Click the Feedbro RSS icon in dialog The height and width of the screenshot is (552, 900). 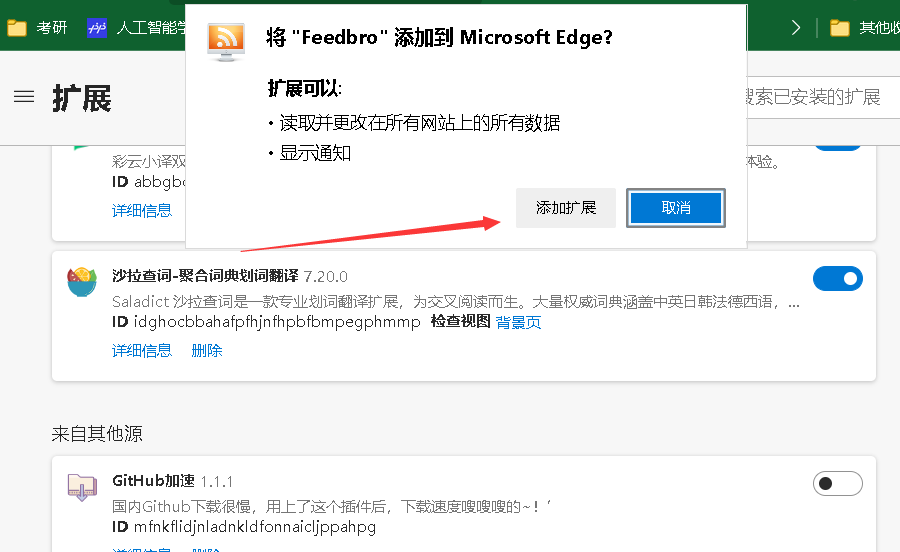pyautogui.click(x=226, y=41)
